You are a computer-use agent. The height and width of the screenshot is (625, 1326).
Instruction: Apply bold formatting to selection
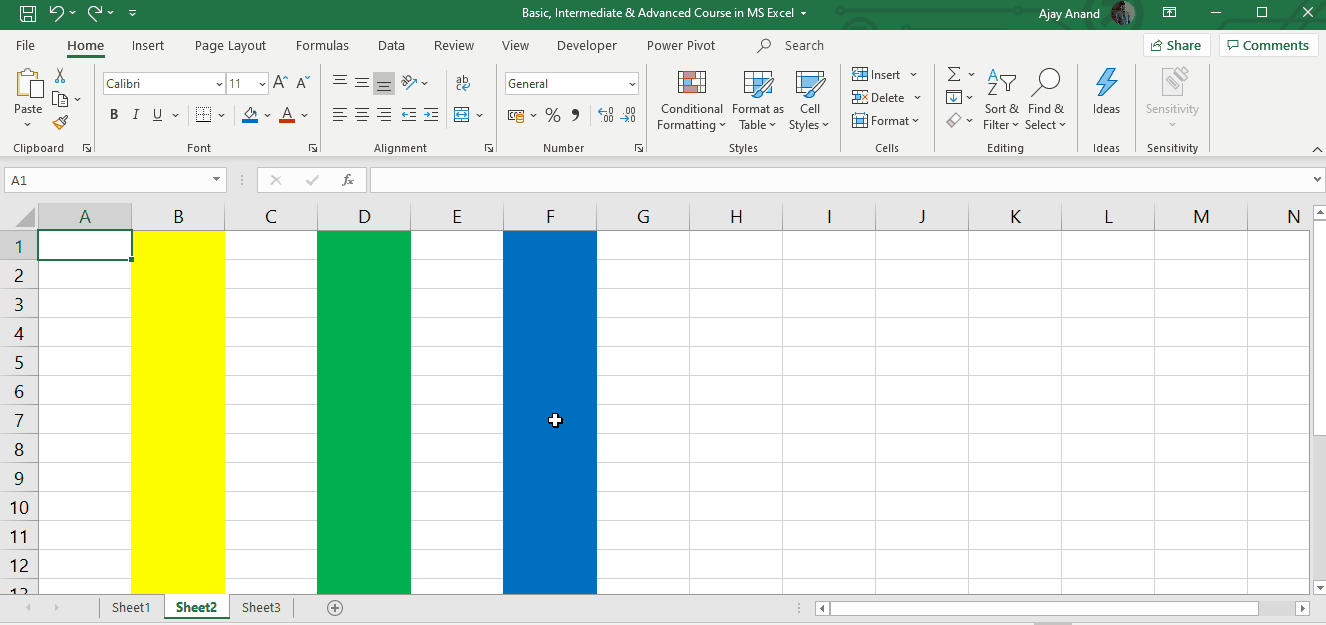pos(113,114)
